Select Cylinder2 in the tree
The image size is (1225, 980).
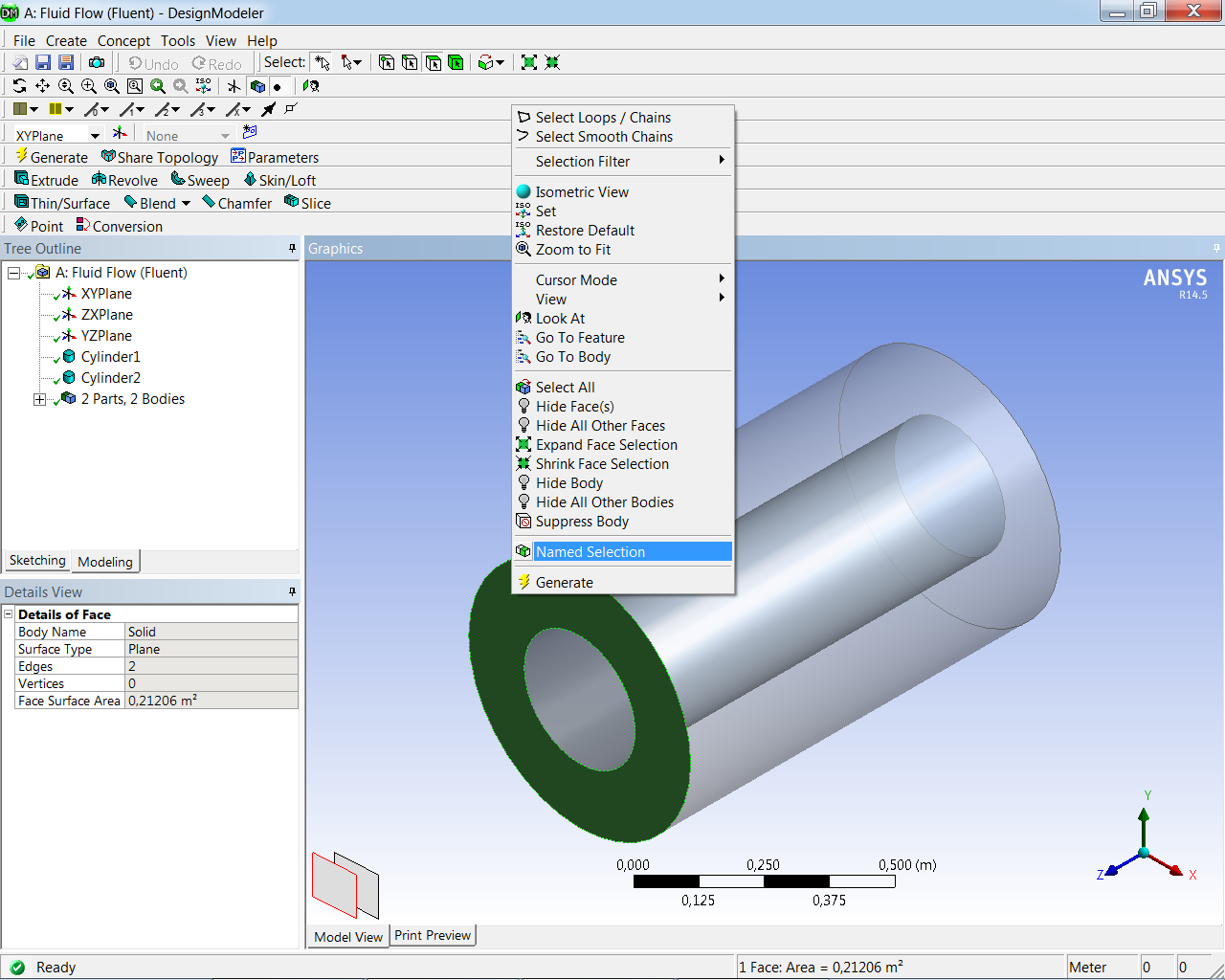coord(111,378)
